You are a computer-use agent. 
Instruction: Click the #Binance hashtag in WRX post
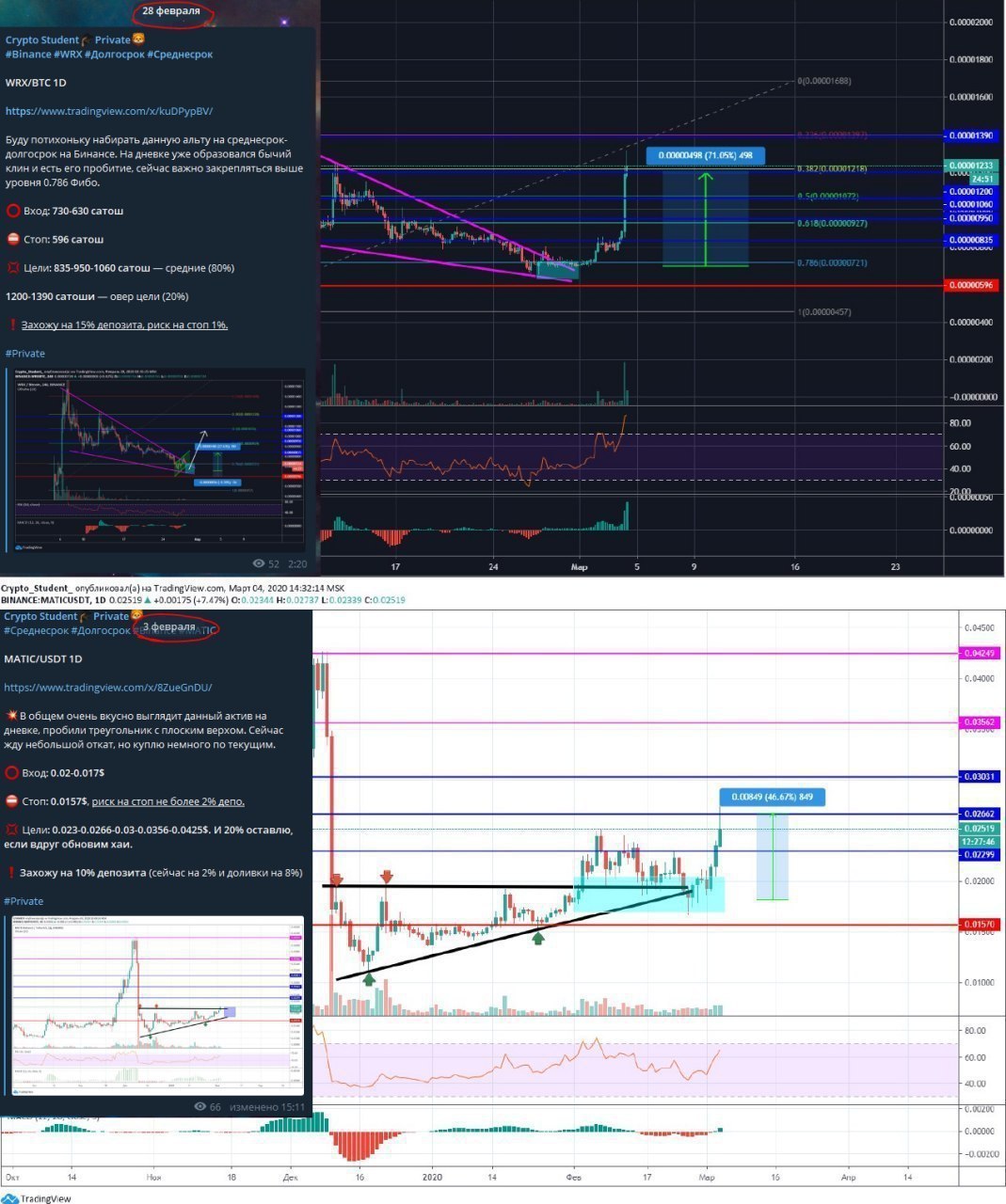[28, 55]
